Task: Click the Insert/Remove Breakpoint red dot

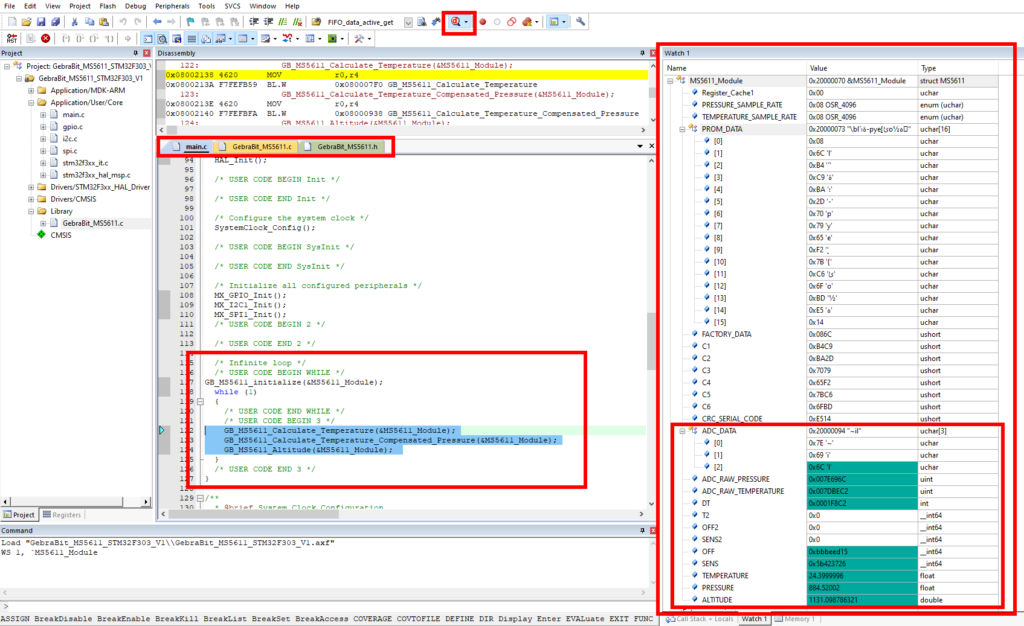Action: pos(483,22)
